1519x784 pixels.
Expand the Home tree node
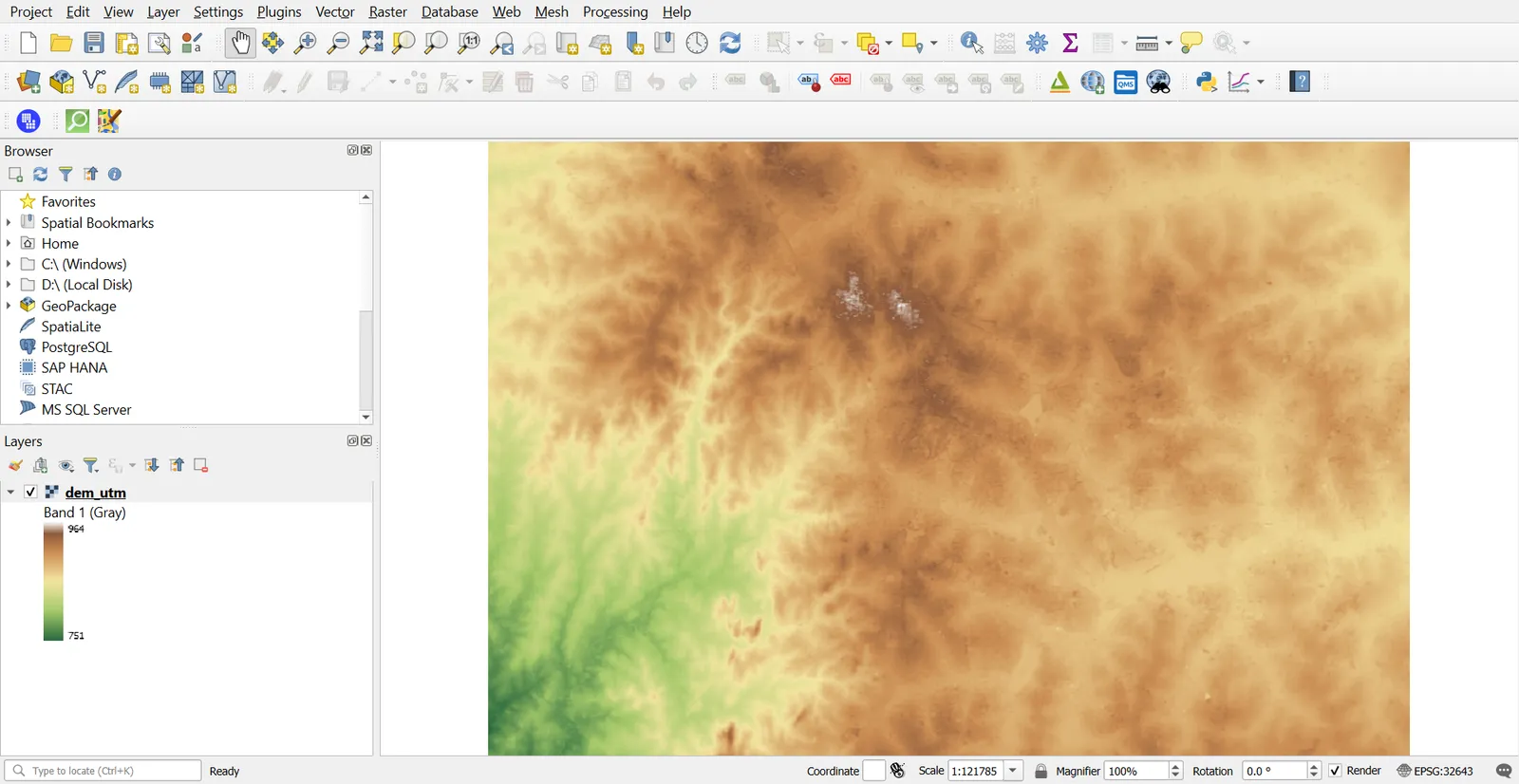pos(9,243)
